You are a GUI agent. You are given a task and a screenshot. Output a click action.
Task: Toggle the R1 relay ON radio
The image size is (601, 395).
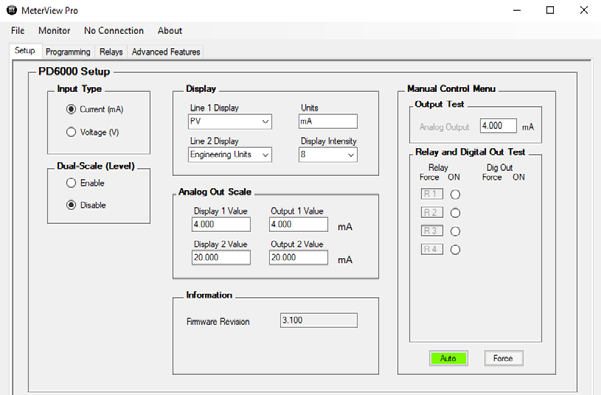tap(455, 195)
